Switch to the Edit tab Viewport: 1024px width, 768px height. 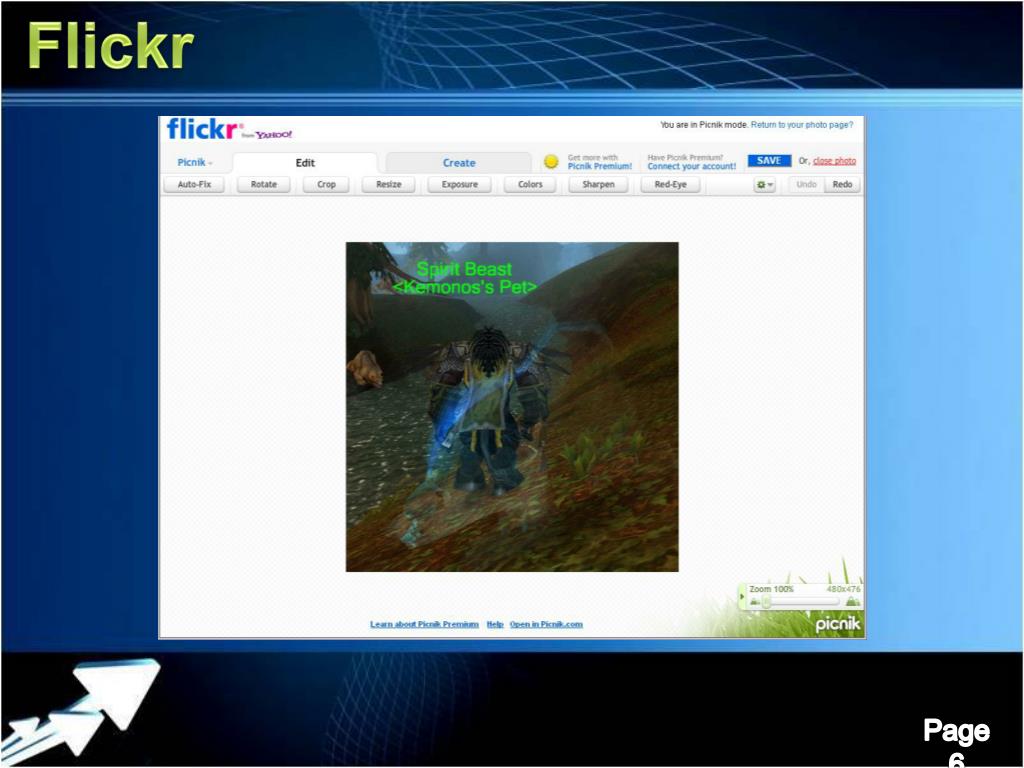305,163
